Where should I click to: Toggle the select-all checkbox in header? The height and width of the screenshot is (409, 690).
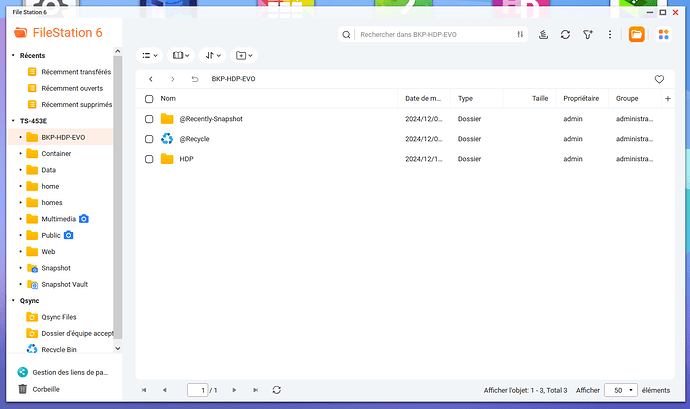[149, 99]
